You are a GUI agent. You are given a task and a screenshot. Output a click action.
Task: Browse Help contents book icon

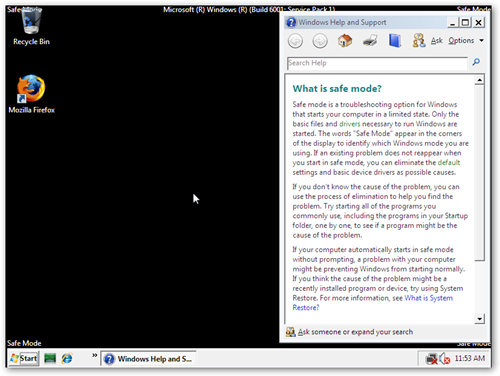pyautogui.click(x=395, y=41)
